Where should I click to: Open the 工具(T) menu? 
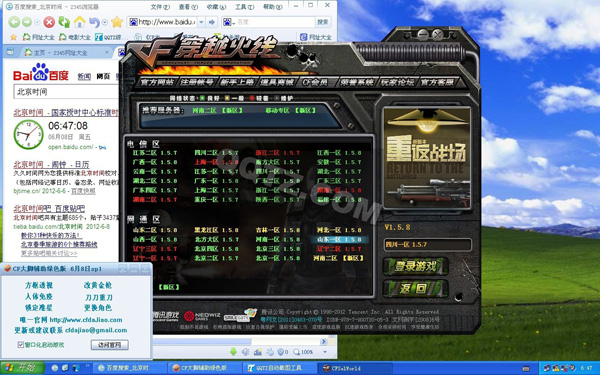(x=244, y=7)
